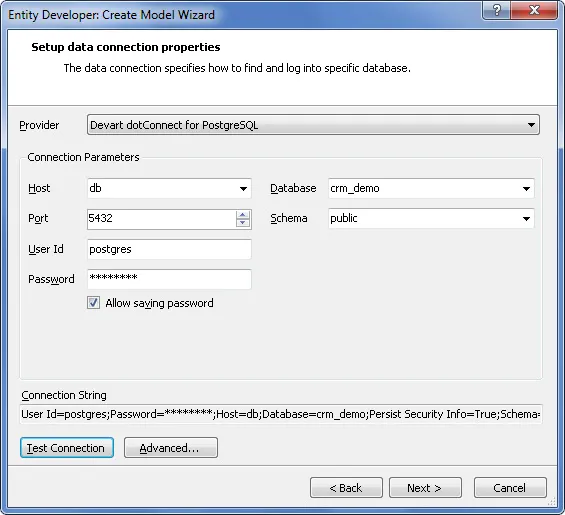This screenshot has width=565, height=515.
Task: Click the Test Connection button
Action: tap(67, 448)
